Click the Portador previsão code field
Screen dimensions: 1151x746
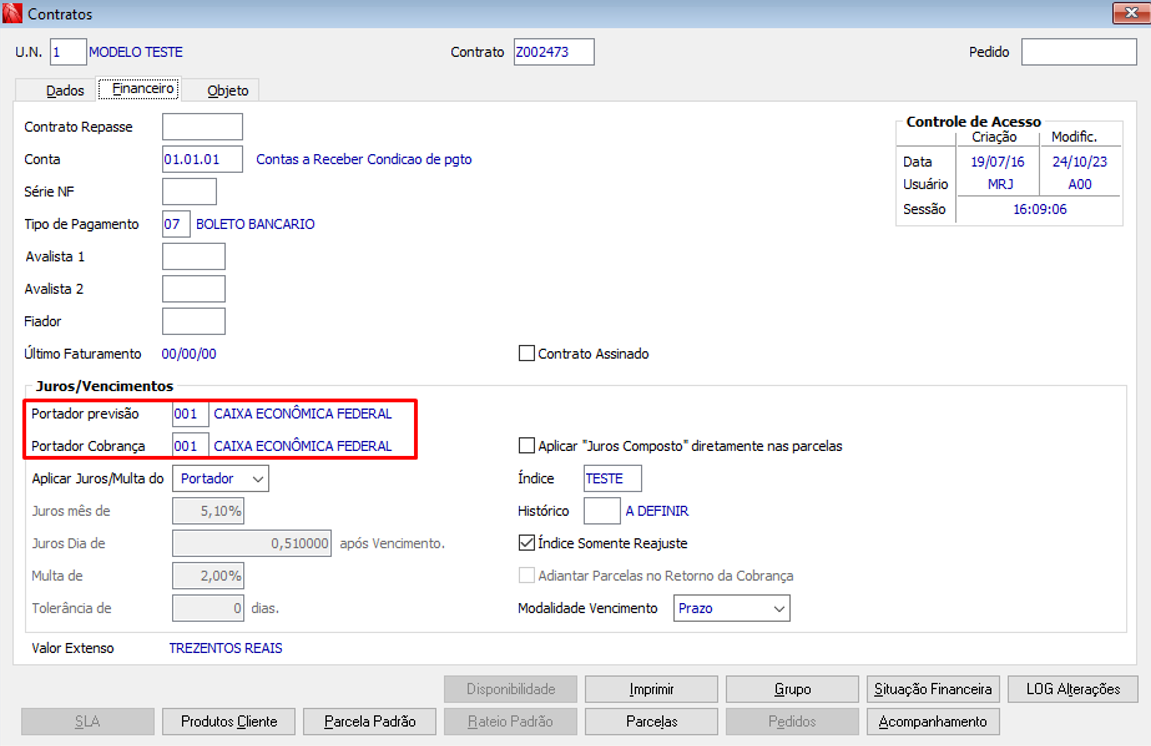point(190,413)
